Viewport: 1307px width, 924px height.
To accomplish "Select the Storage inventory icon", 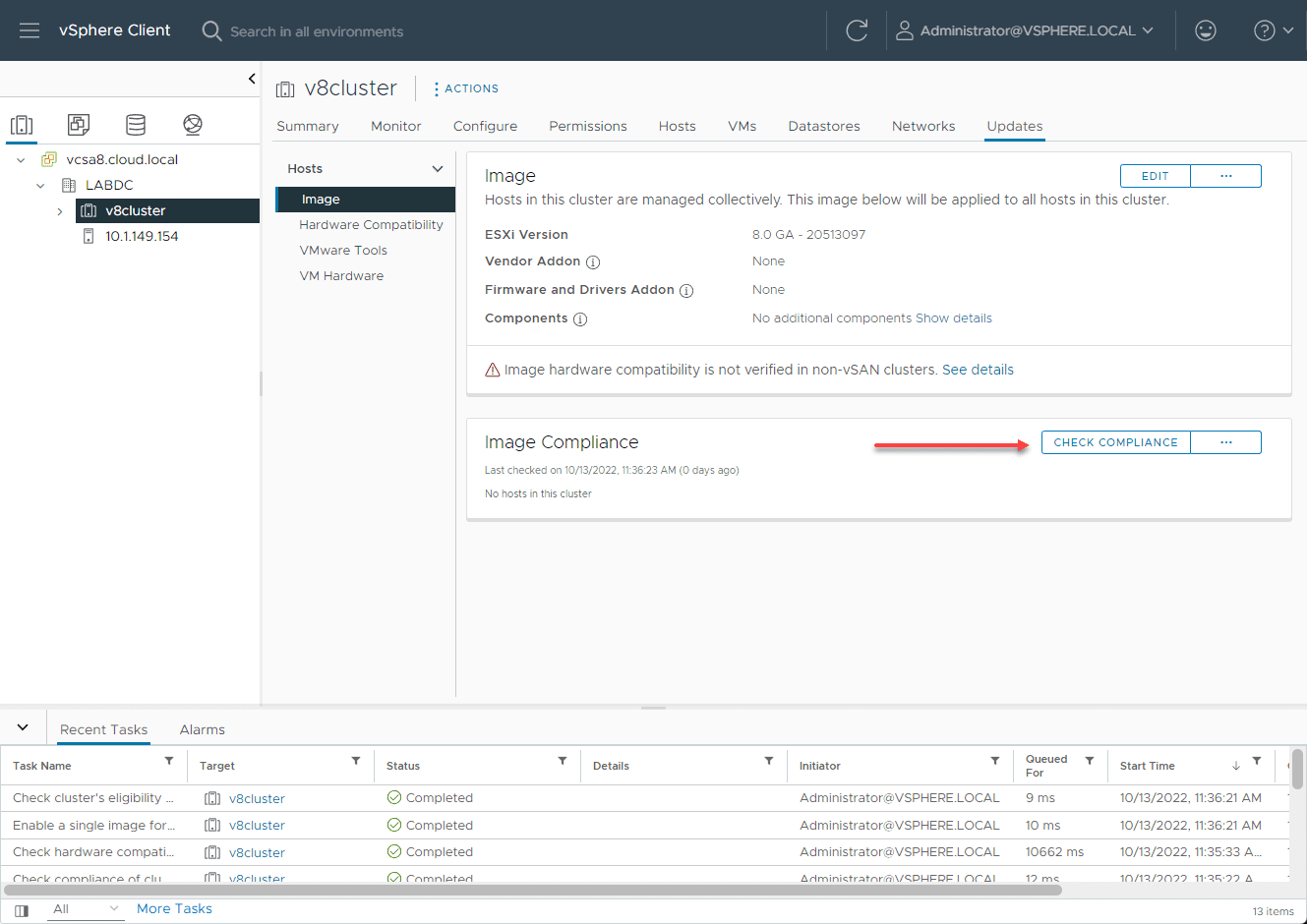I will click(x=136, y=125).
